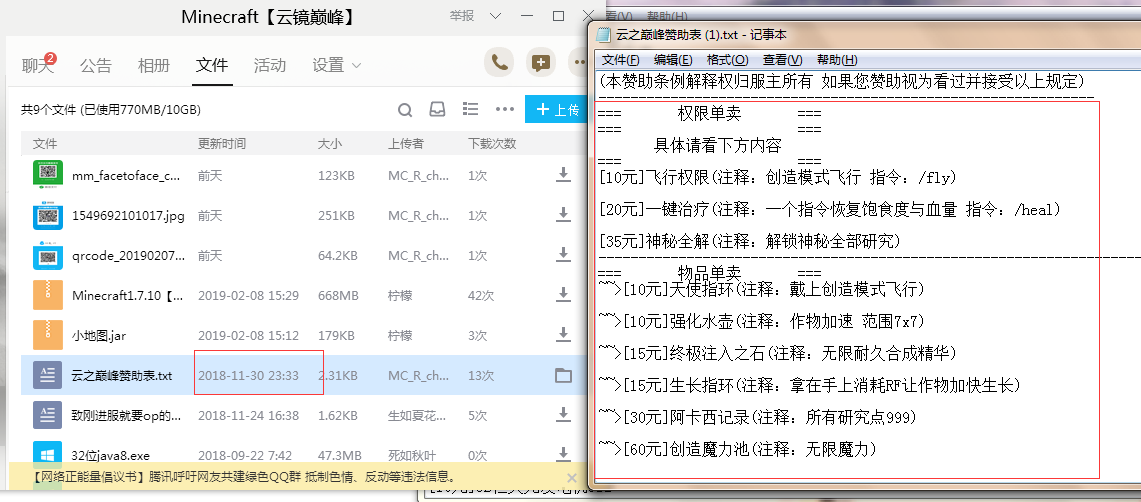Search files with the magnifier icon
Screen dimensions: 1141x502
[405, 110]
